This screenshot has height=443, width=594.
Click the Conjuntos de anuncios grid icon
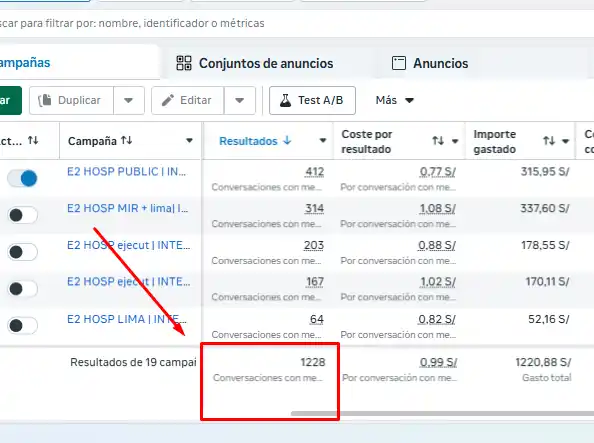184,63
